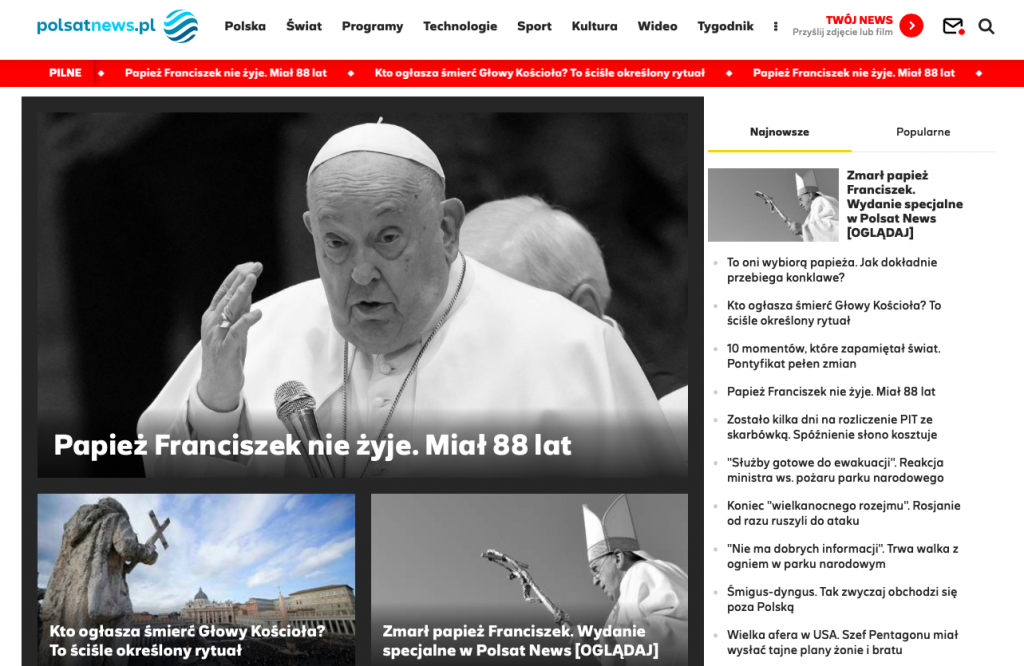Click the pope photo thumbnail in sidebar
This screenshot has height=666, width=1024.
773,204
